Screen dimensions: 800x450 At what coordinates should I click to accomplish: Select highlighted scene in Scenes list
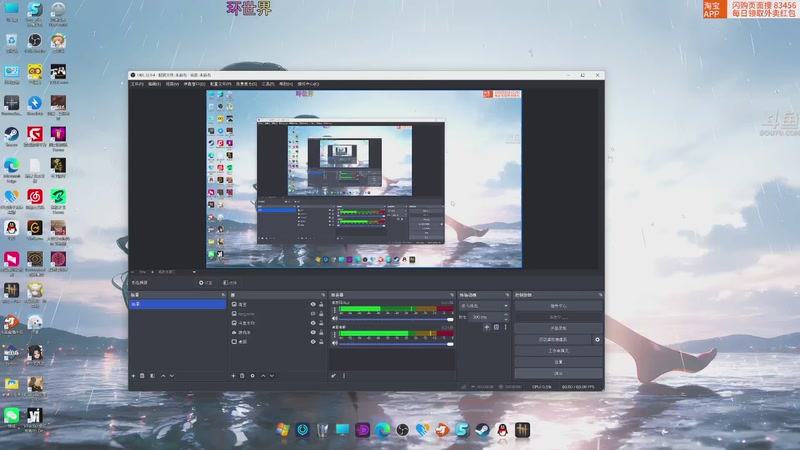click(x=177, y=304)
